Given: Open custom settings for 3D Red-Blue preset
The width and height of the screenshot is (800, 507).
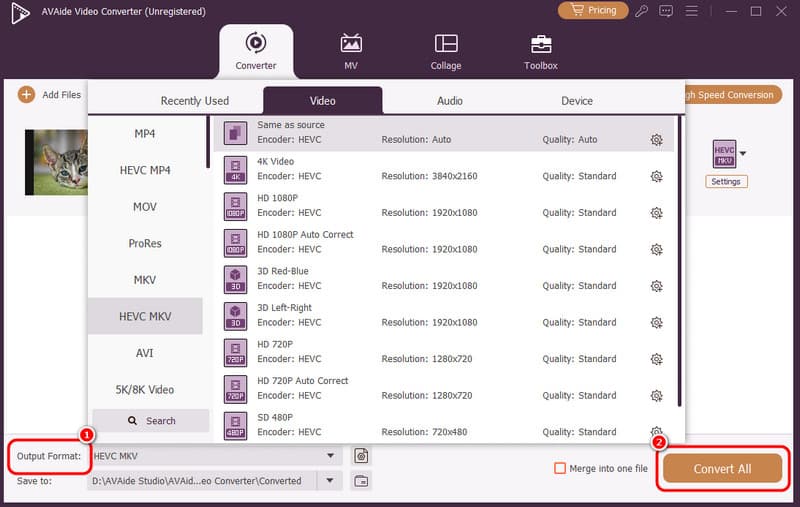Looking at the screenshot, I should tap(656, 286).
